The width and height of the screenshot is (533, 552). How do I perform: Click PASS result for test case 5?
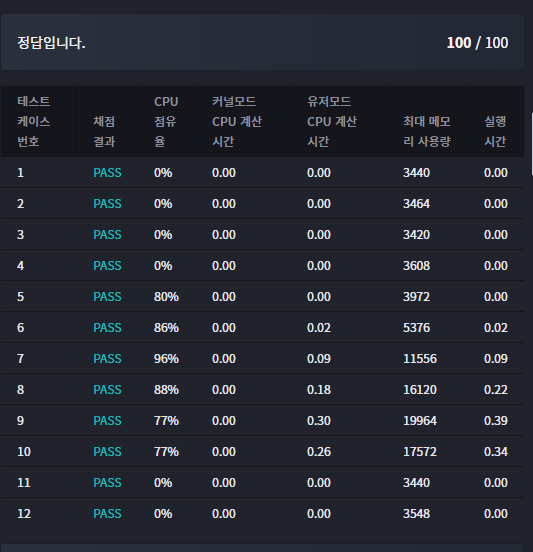pos(107,297)
